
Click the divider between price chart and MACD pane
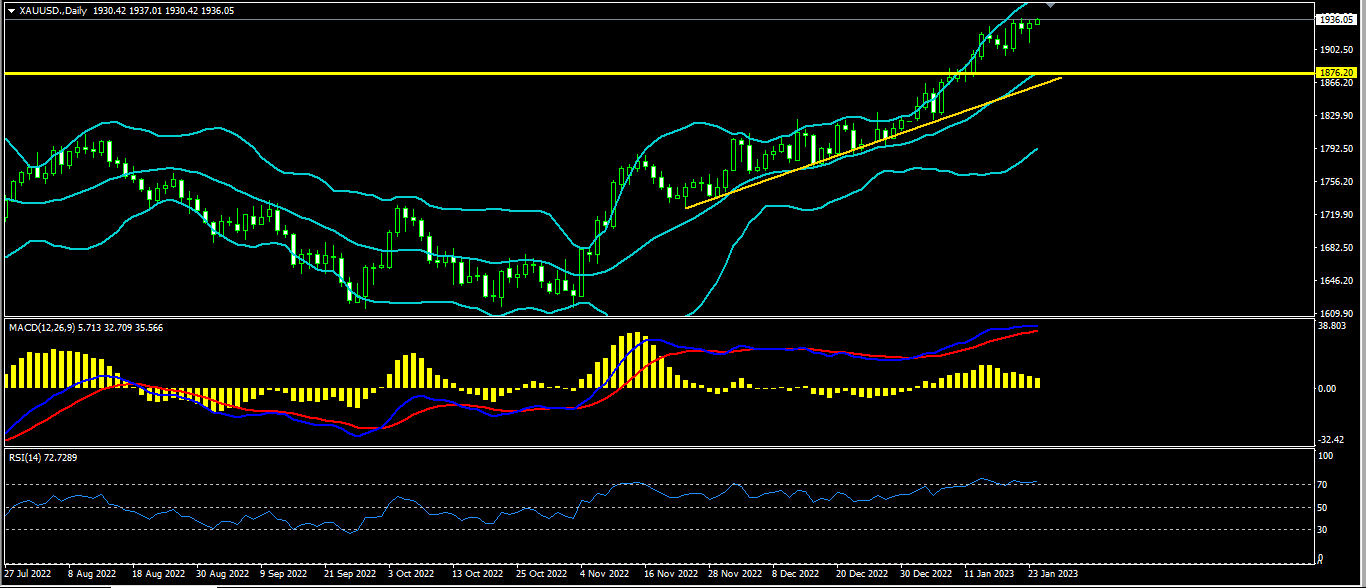click(660, 318)
